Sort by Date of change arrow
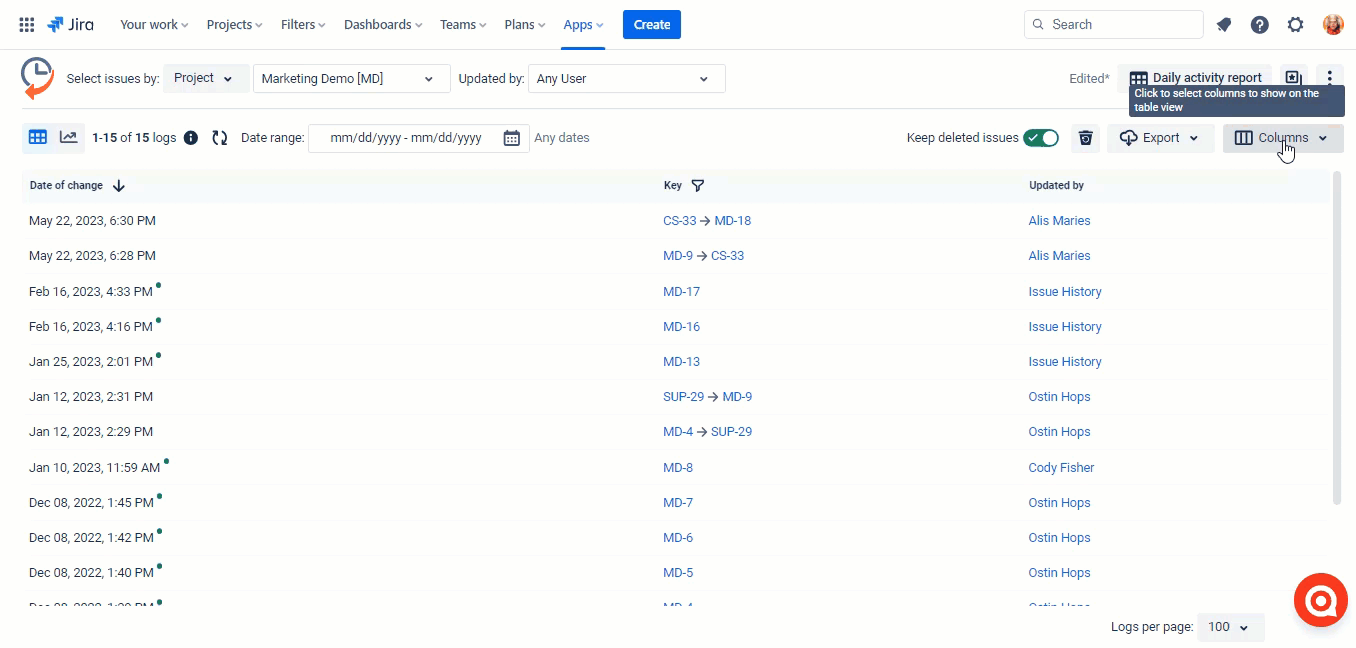 click(x=119, y=186)
